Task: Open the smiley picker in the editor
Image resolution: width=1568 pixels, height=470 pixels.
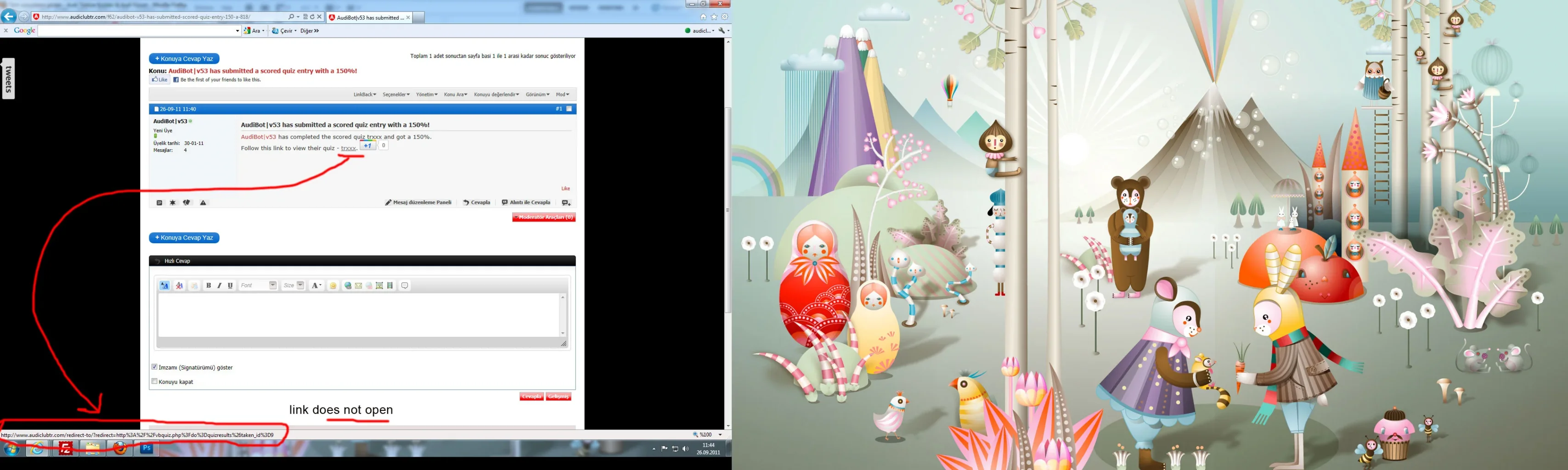Action: click(x=333, y=286)
